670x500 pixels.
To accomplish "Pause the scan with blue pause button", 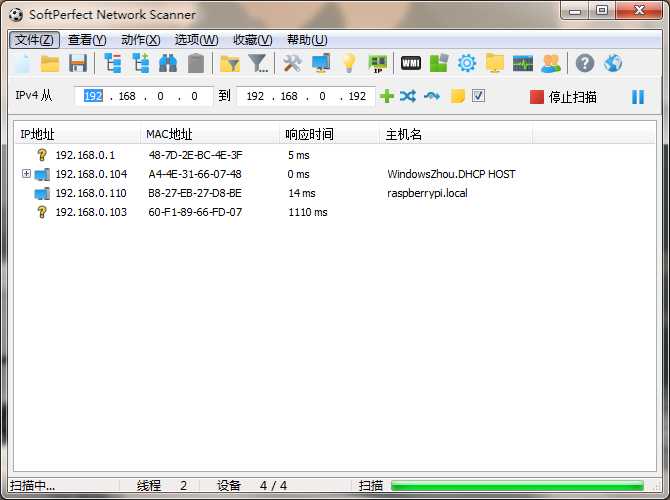I will 638,97.
